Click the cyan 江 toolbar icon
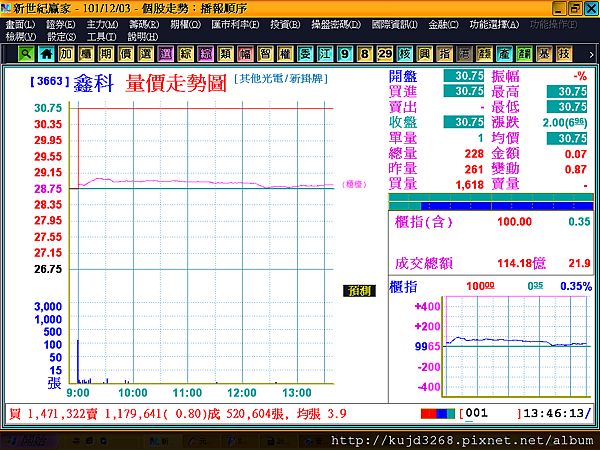Screen dimensions: 600x450 [325, 54]
